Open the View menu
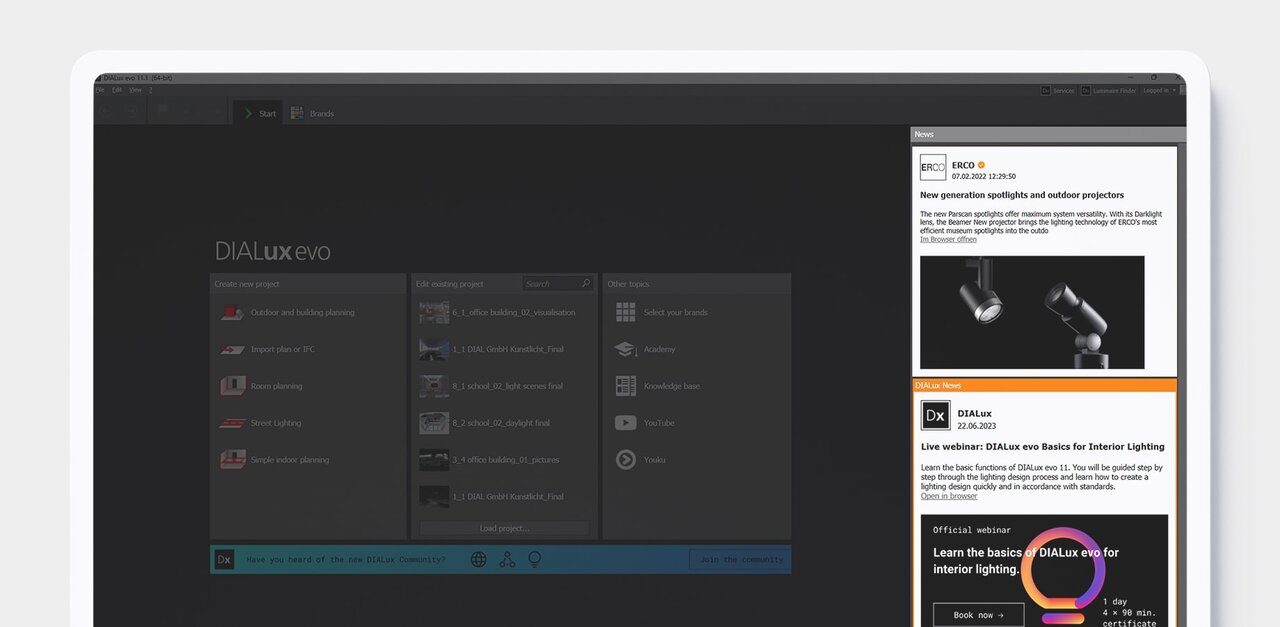1280x627 pixels. click(x=135, y=90)
